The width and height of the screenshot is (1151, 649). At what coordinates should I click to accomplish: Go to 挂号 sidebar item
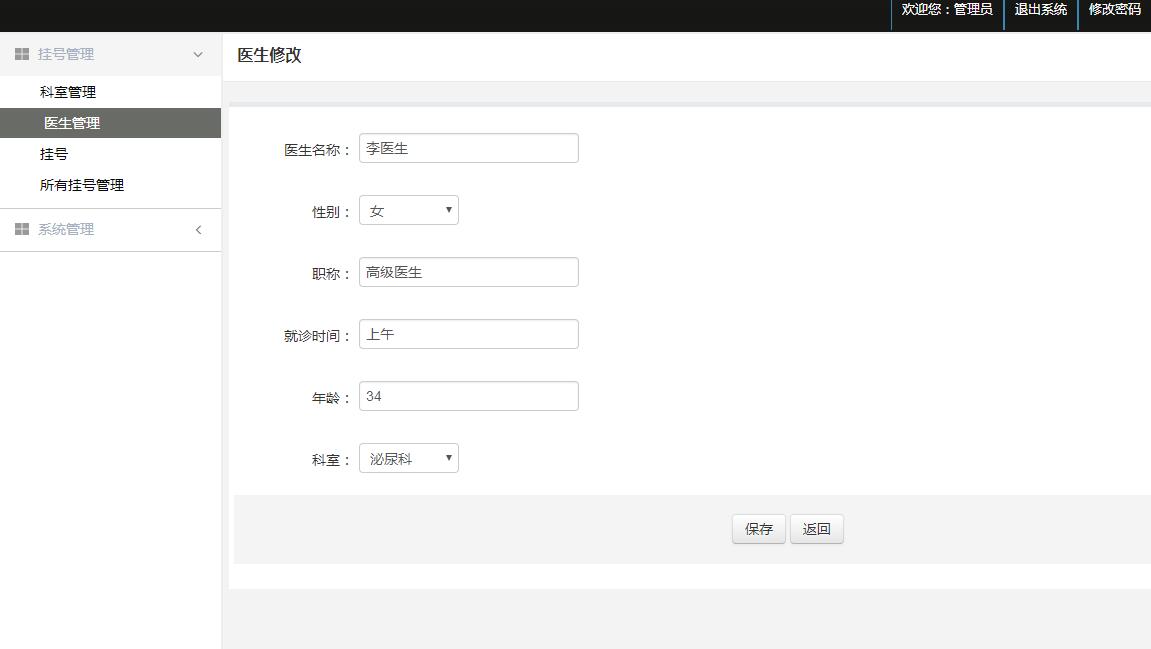pos(54,154)
